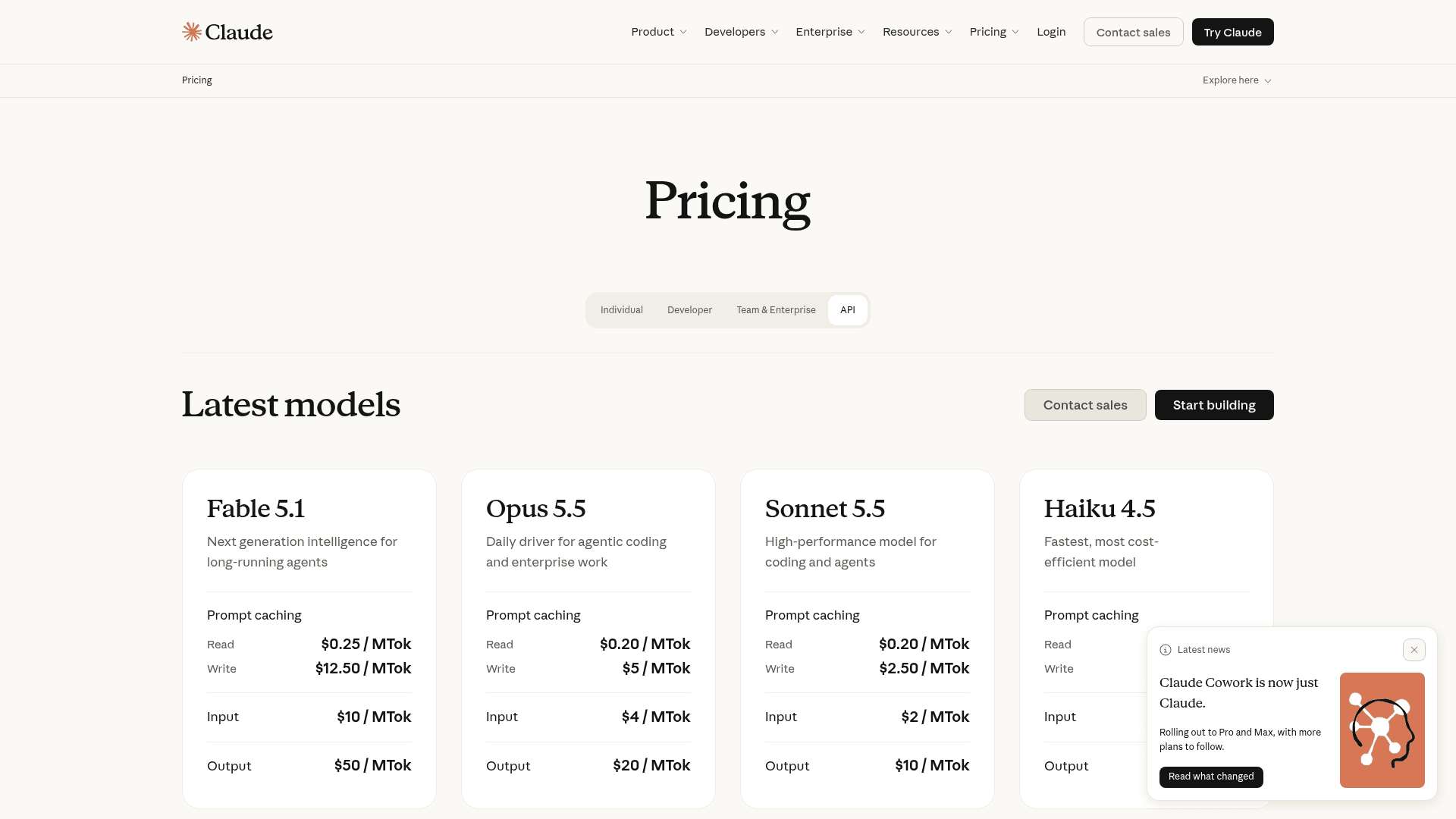Screen dimensions: 1456x819
Task: Click Opus 5.5 description text
Action: tap(576, 552)
